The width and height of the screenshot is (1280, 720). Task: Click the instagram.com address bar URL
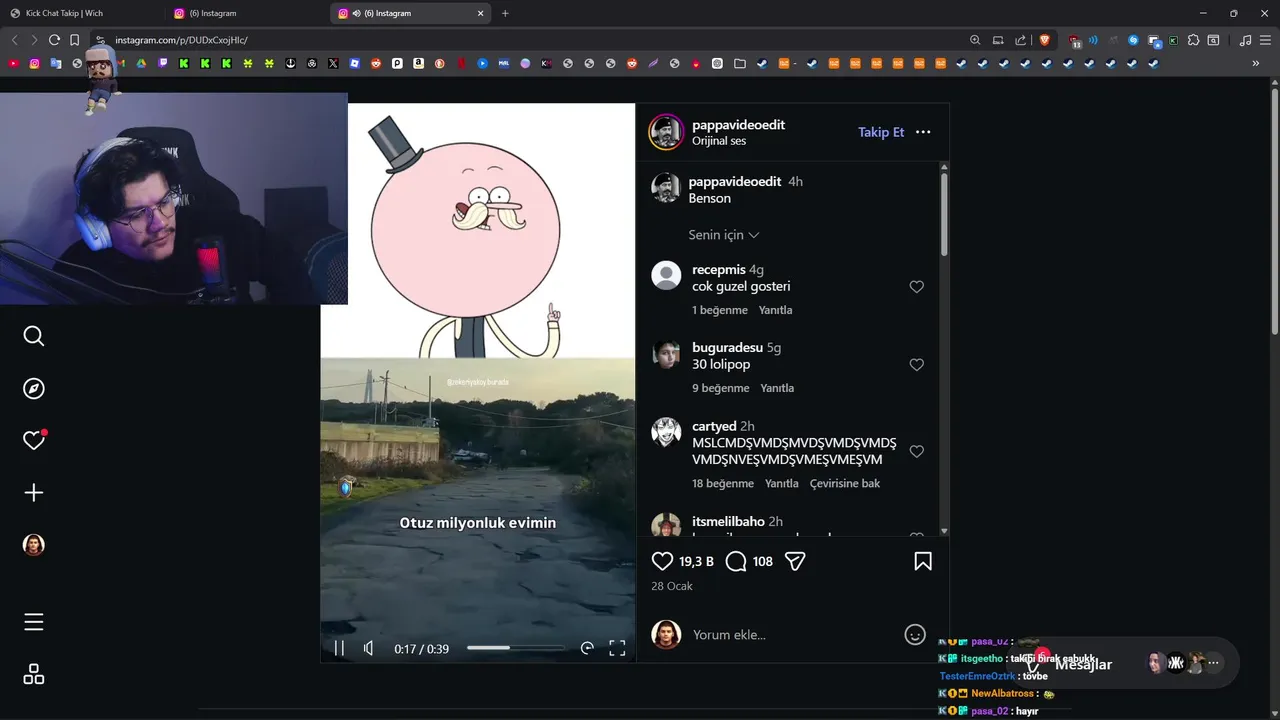[181, 40]
